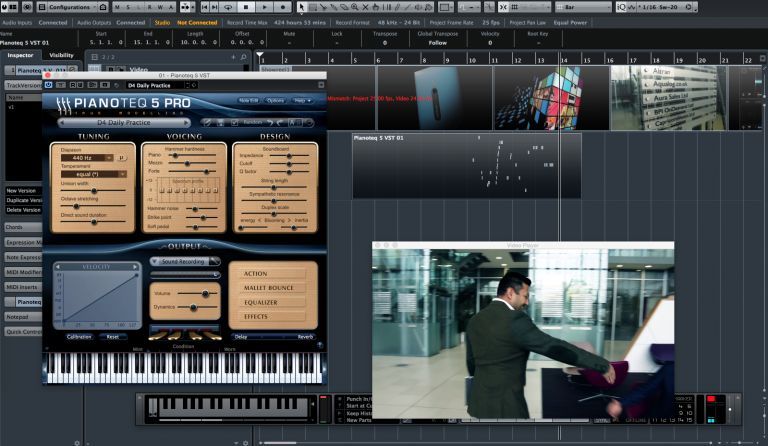768x446 pixels.
Task: Toggle Read automation R in the plugin header
Action: pyautogui.click(x=72, y=85)
